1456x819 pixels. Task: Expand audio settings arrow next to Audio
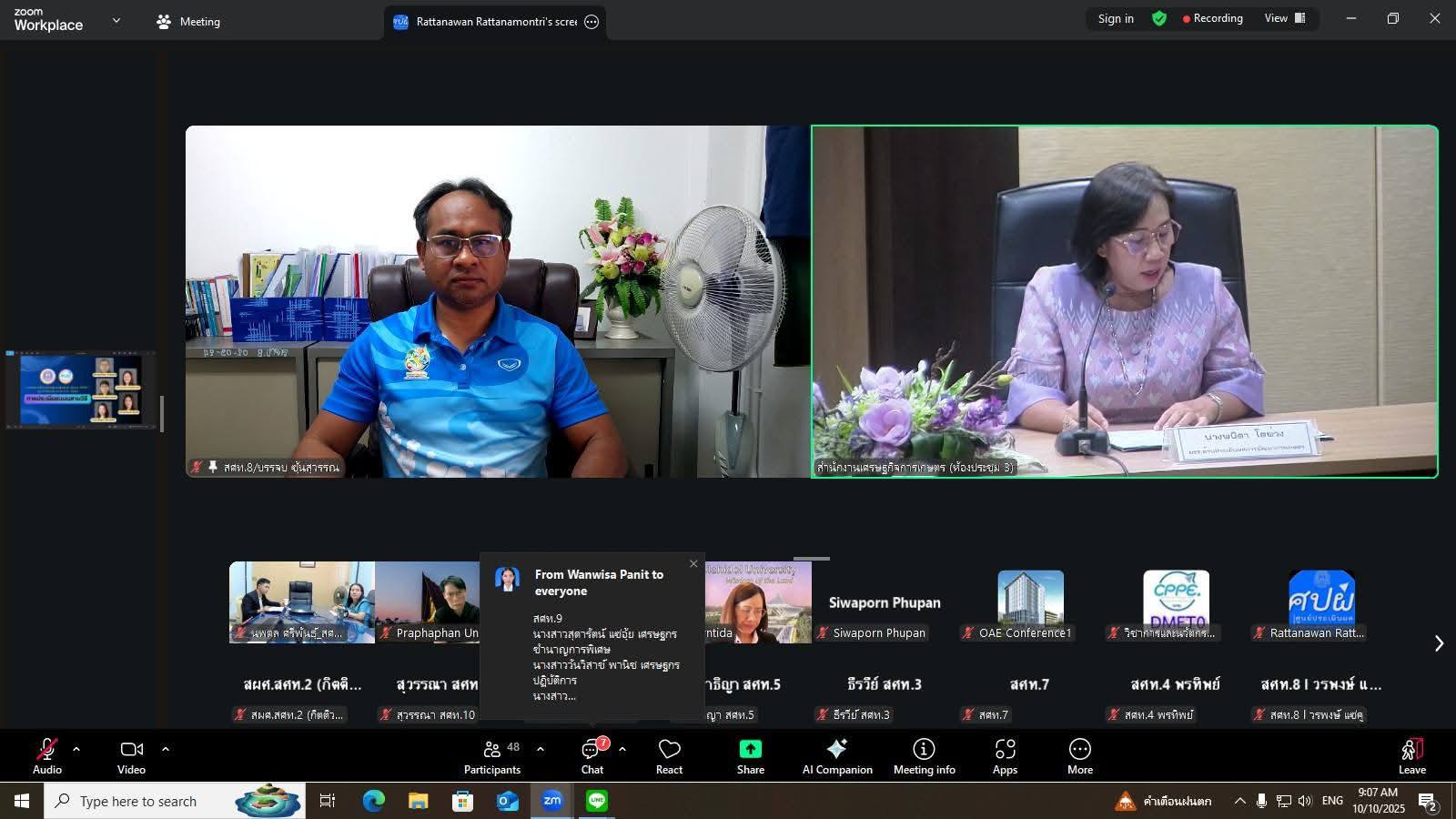tap(76, 749)
